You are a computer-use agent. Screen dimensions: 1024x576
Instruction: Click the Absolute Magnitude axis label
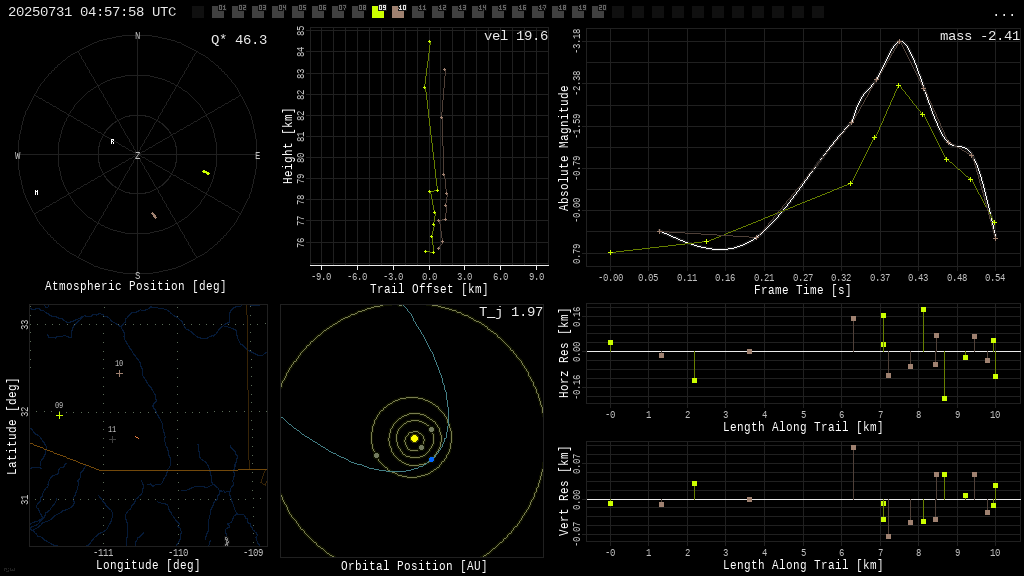[564, 148]
